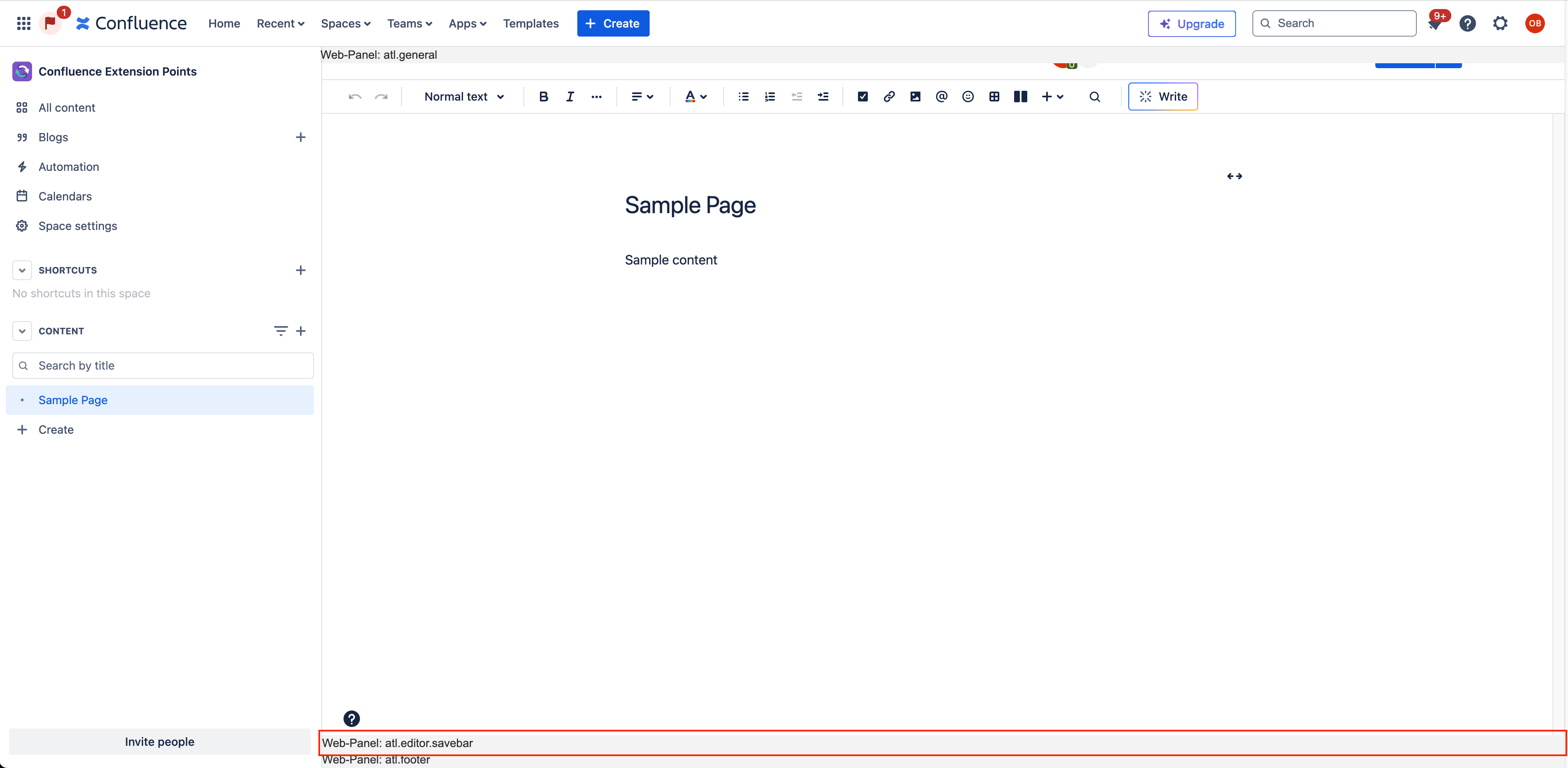Go to Home

[x=224, y=23]
